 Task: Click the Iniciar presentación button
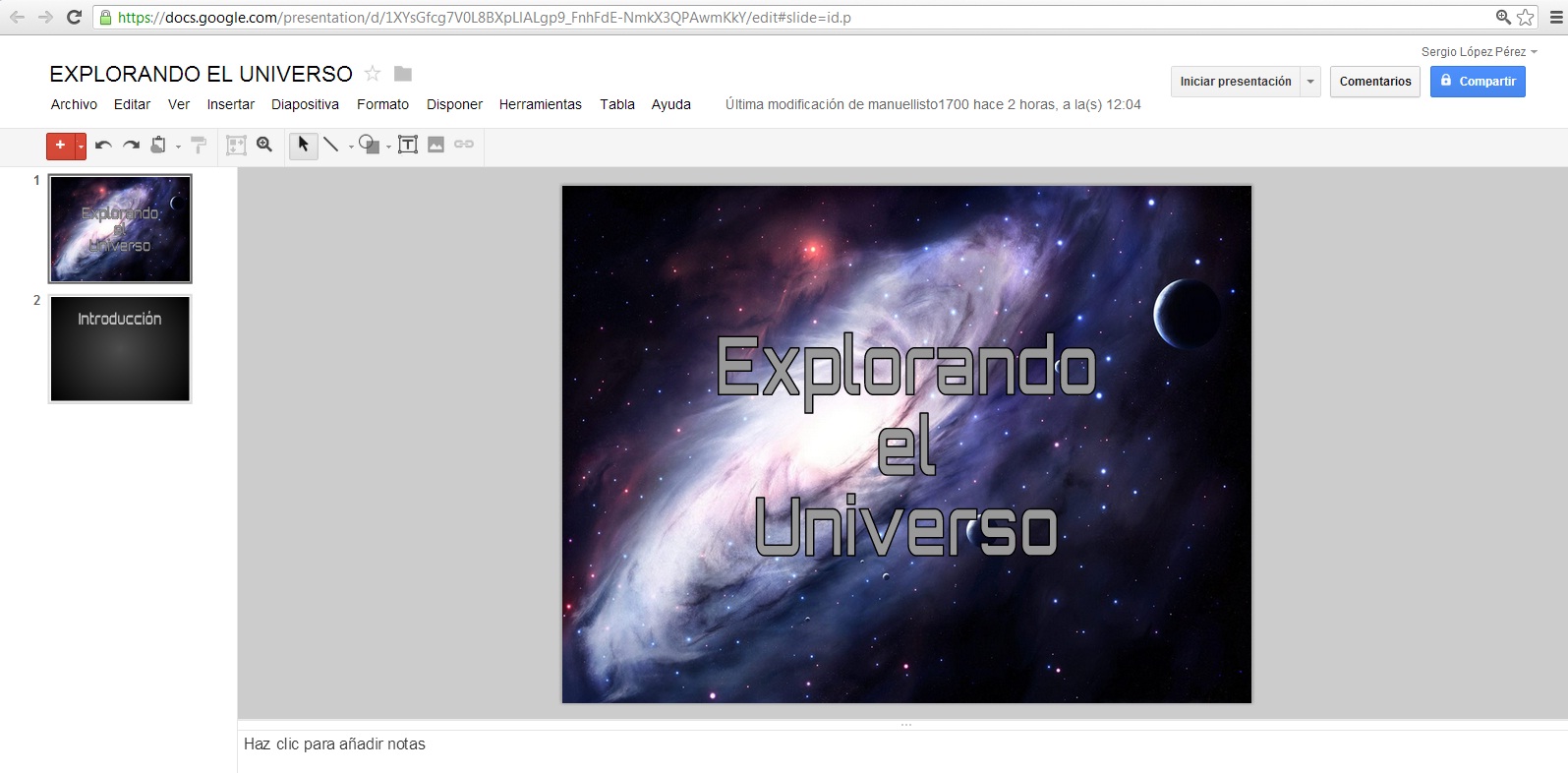coord(1236,82)
